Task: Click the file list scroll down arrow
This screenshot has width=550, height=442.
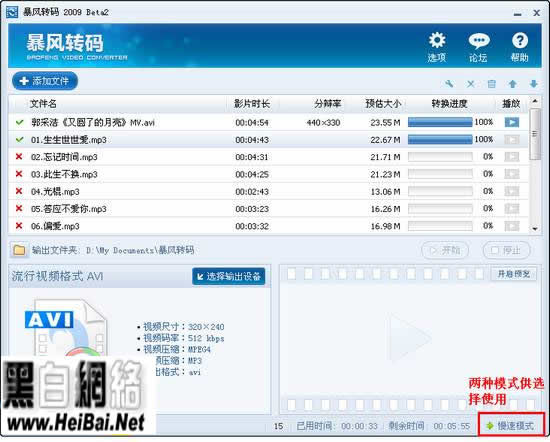Action: coord(535,228)
